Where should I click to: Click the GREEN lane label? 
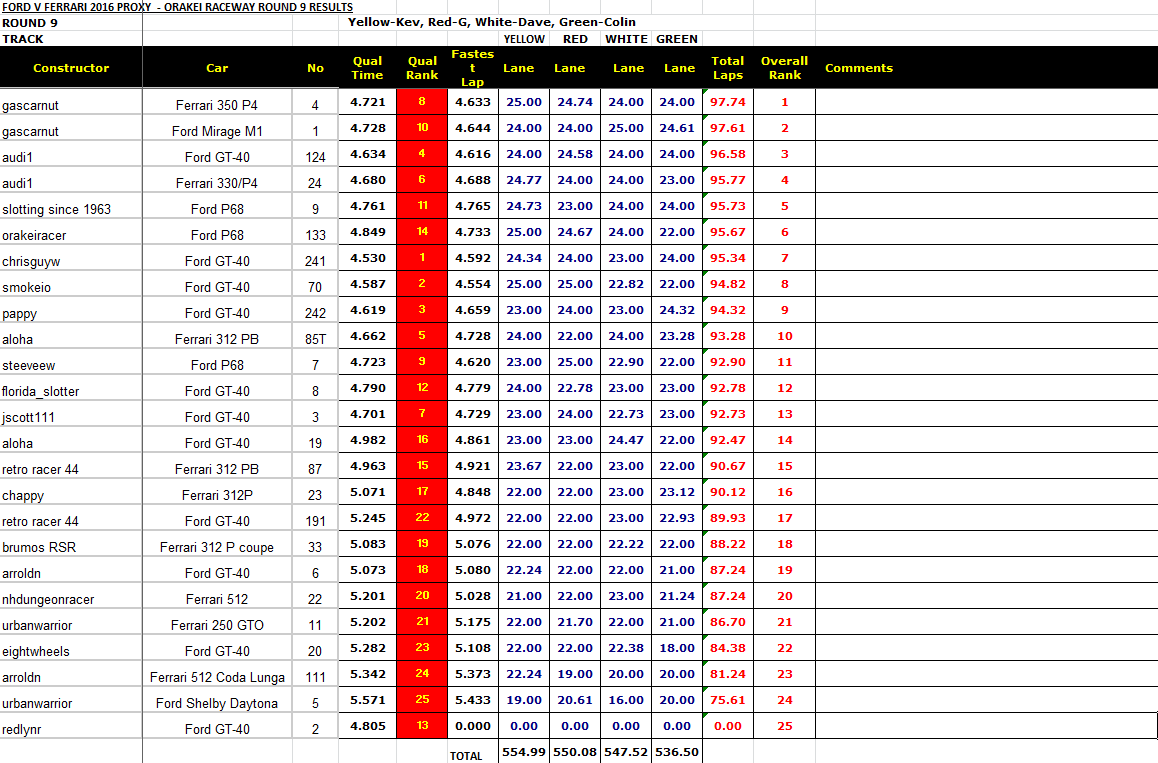676,39
